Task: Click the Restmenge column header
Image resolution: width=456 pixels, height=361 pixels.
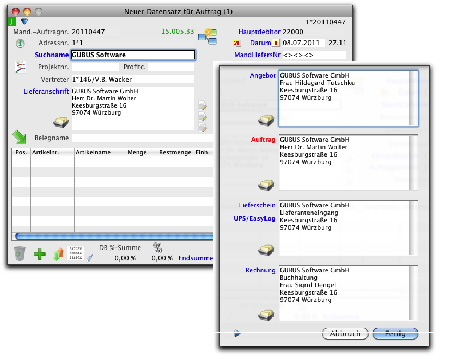Action: [x=175, y=152]
